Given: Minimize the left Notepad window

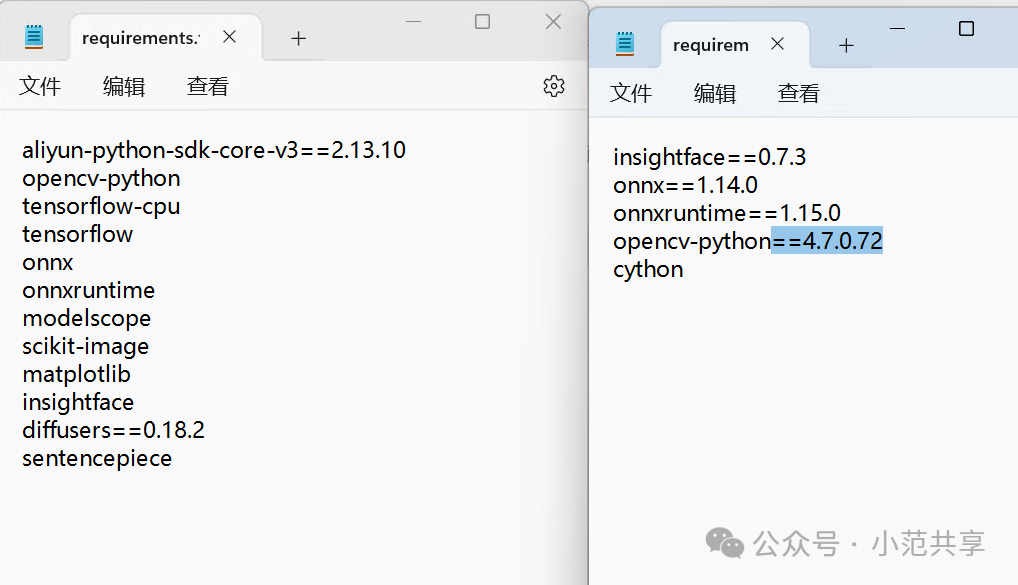Looking at the screenshot, I should [414, 21].
